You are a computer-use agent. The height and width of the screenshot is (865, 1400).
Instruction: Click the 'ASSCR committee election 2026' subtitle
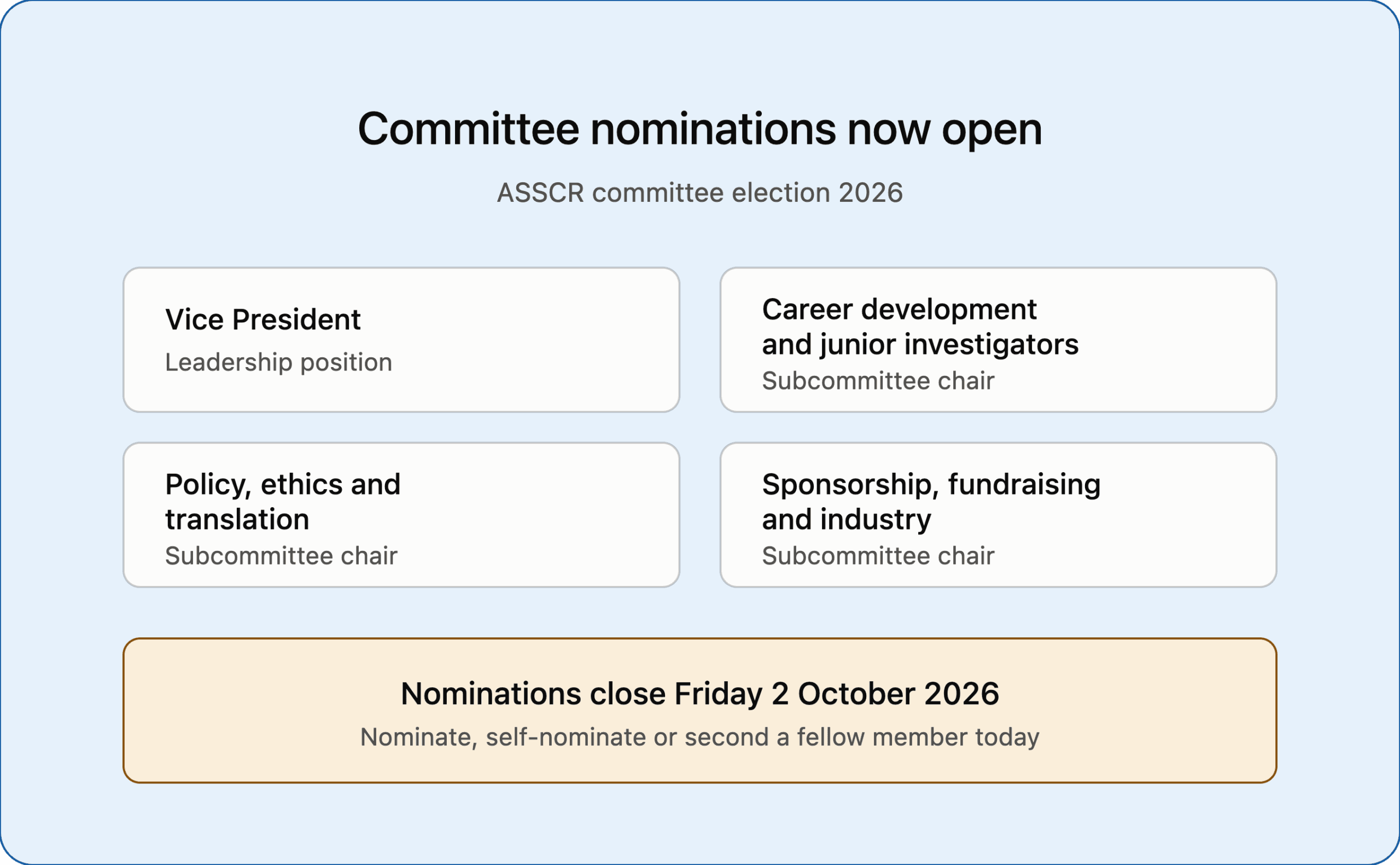(699, 193)
